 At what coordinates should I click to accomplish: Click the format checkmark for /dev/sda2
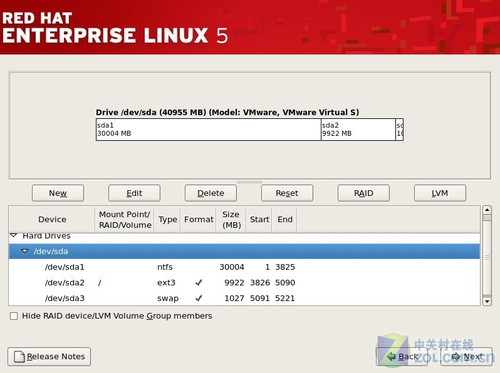click(x=199, y=283)
